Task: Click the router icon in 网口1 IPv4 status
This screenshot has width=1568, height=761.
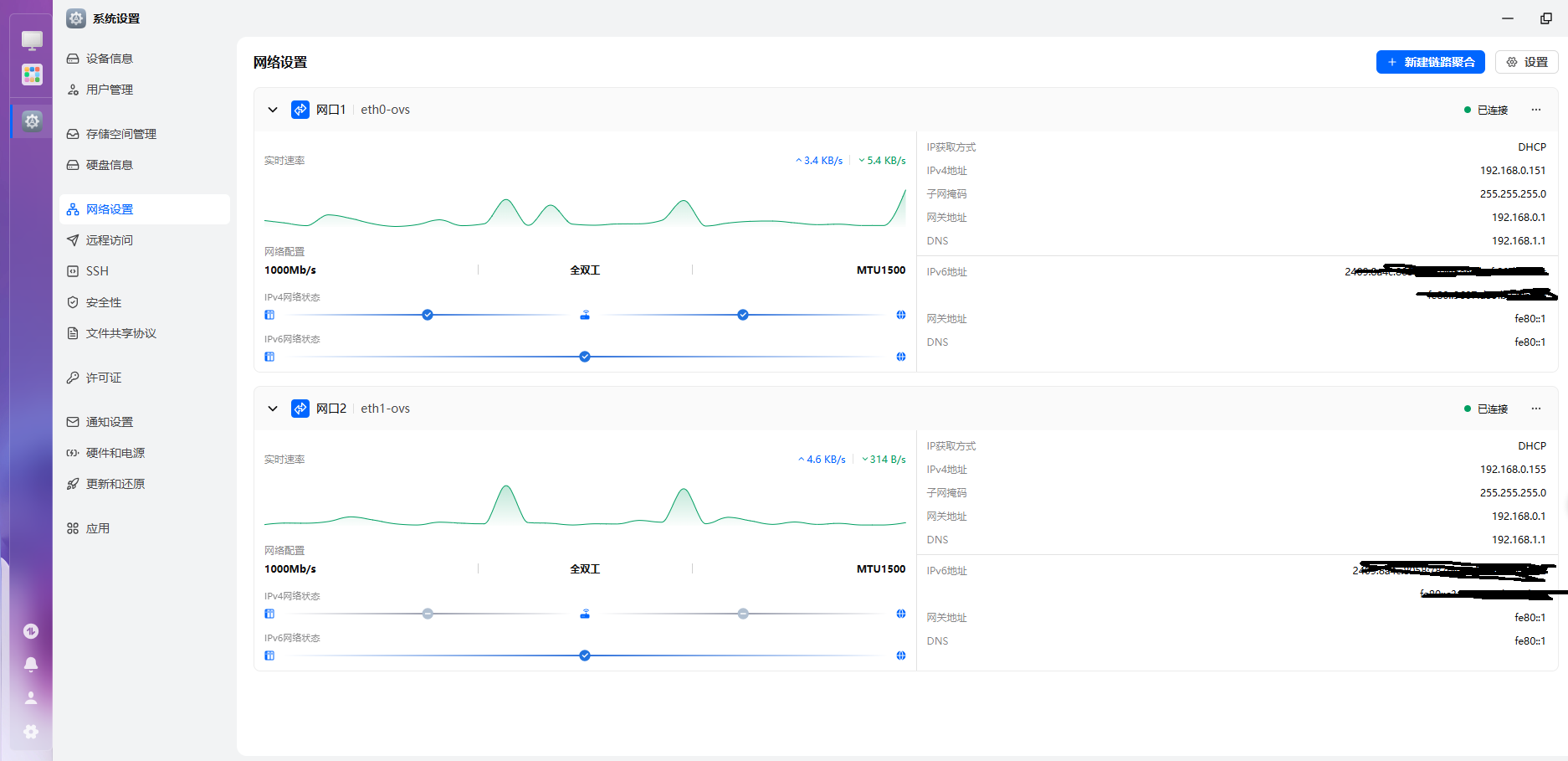Action: pos(585,315)
